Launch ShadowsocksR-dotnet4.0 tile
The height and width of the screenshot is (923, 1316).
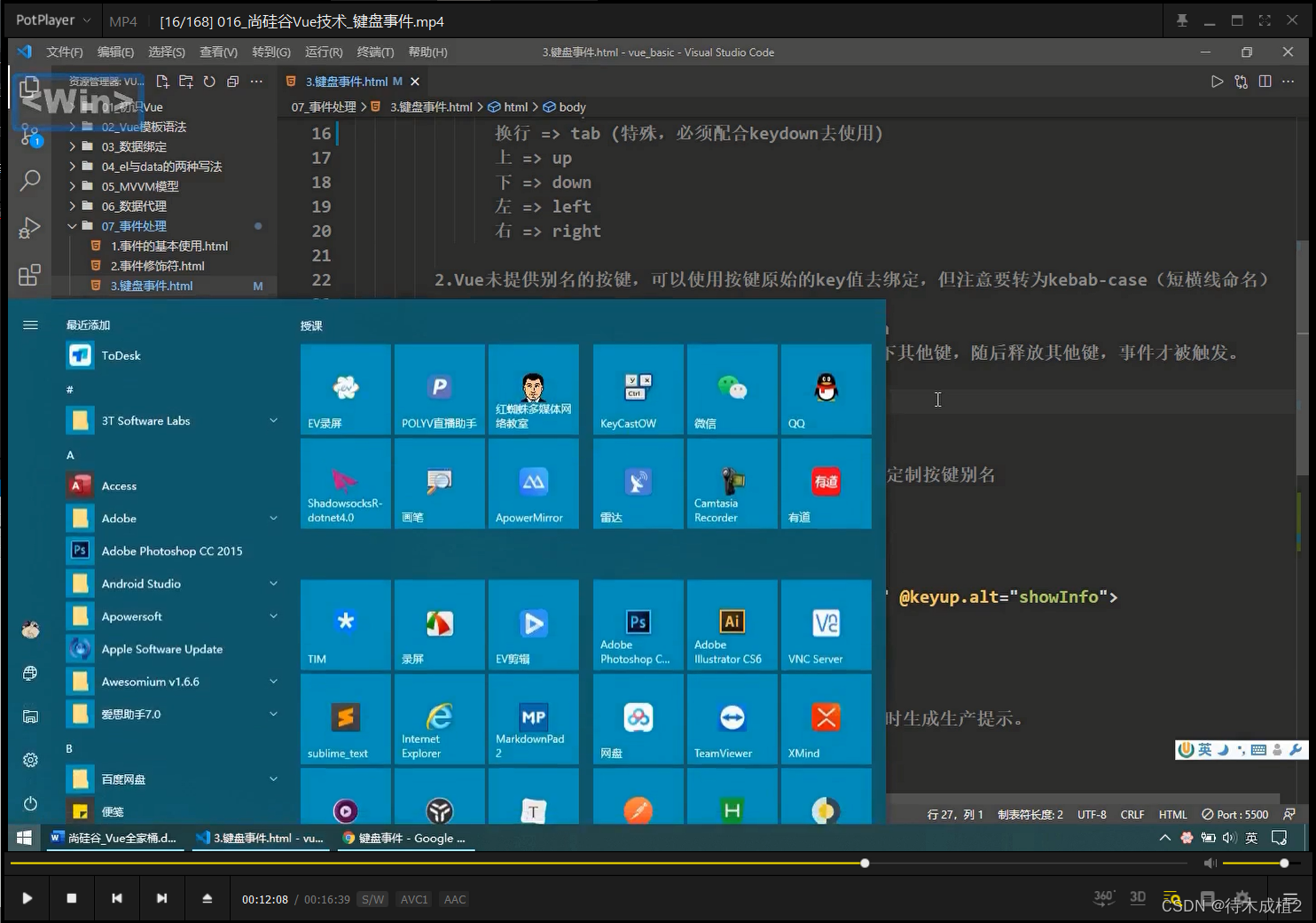[346, 483]
